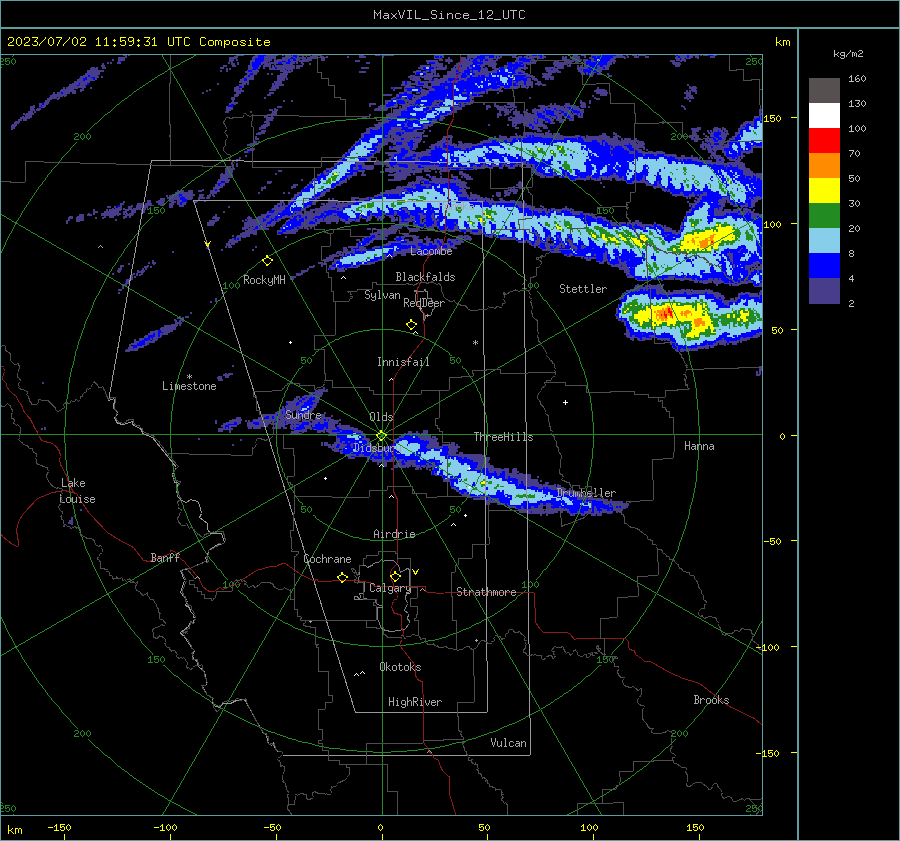Click the Stettler city label
This screenshot has height=841, width=900.
tap(583, 289)
